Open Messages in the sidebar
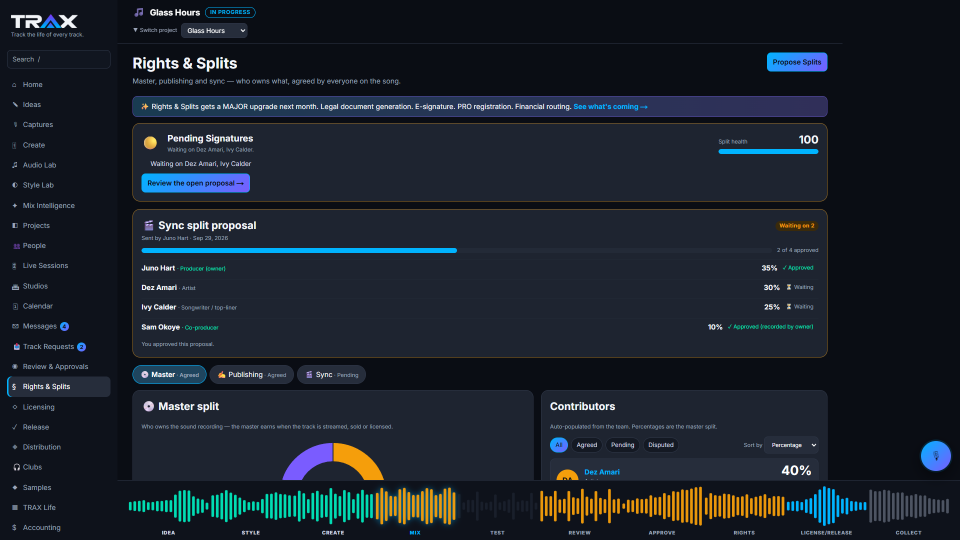 [x=59, y=326]
